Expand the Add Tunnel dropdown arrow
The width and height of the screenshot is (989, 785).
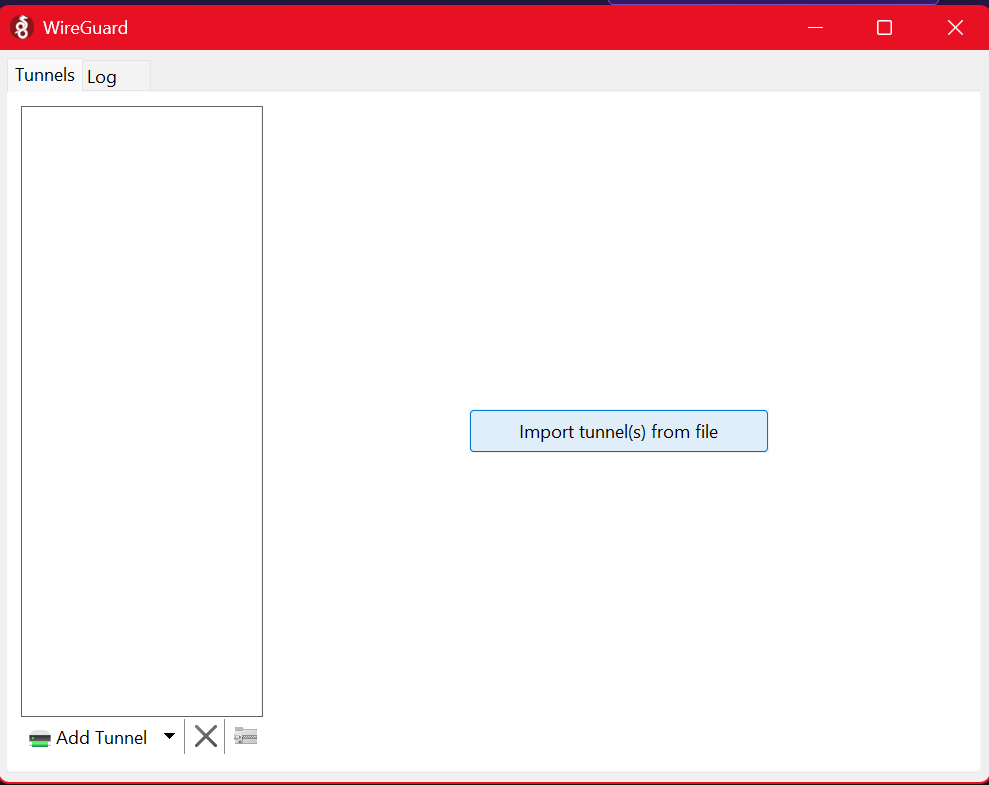[169, 737]
